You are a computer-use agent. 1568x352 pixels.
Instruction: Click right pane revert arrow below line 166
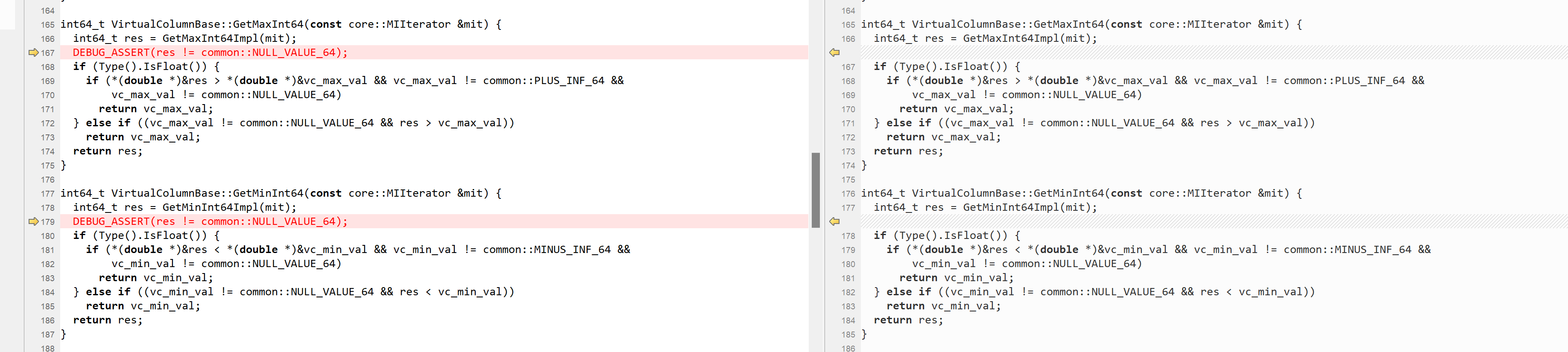[834, 53]
